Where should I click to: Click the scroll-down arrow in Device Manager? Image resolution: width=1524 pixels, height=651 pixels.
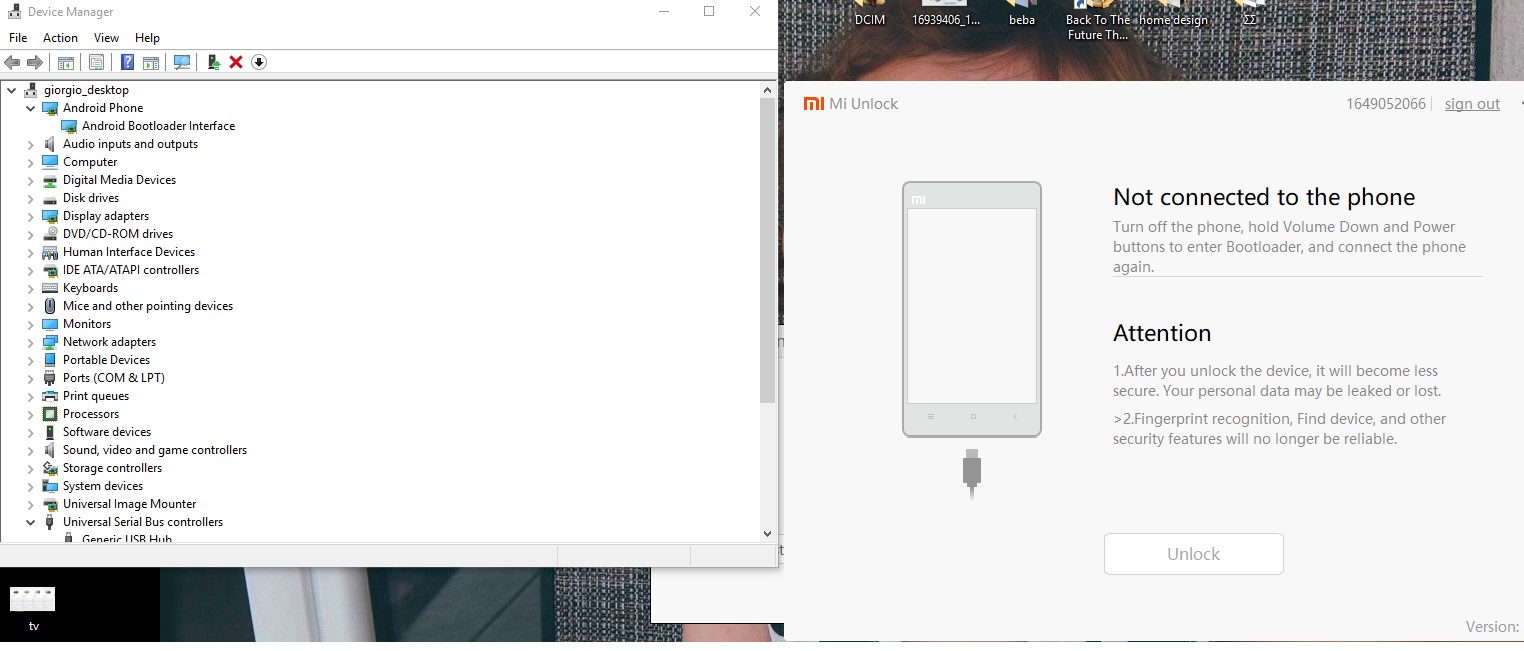[768, 534]
